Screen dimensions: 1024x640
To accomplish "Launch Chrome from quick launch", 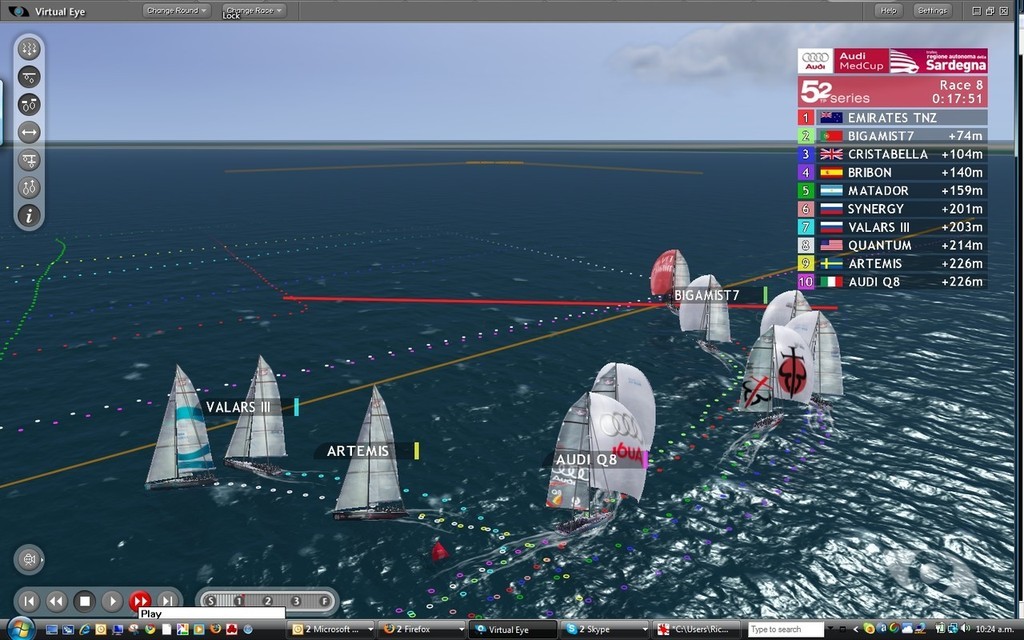I will [x=150, y=630].
